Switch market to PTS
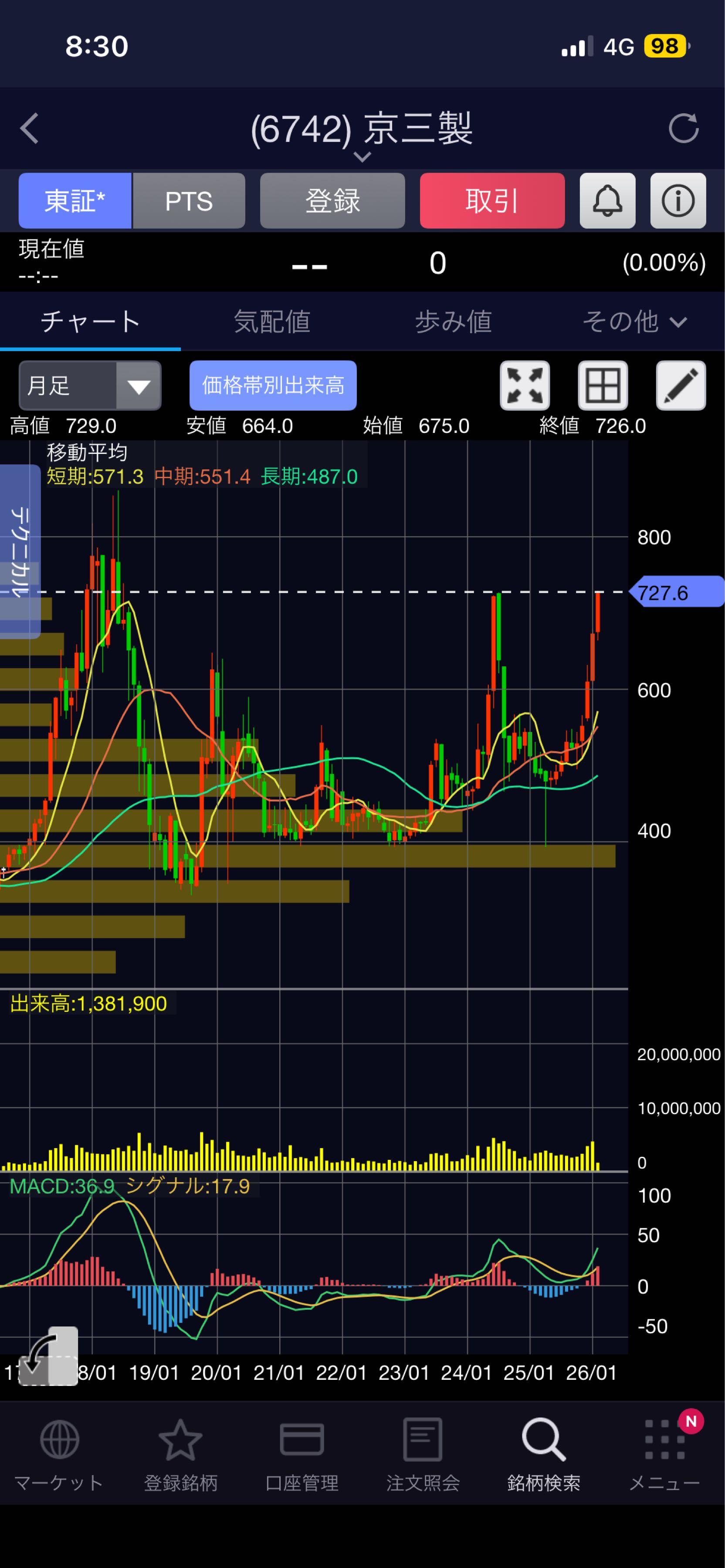 coord(189,201)
